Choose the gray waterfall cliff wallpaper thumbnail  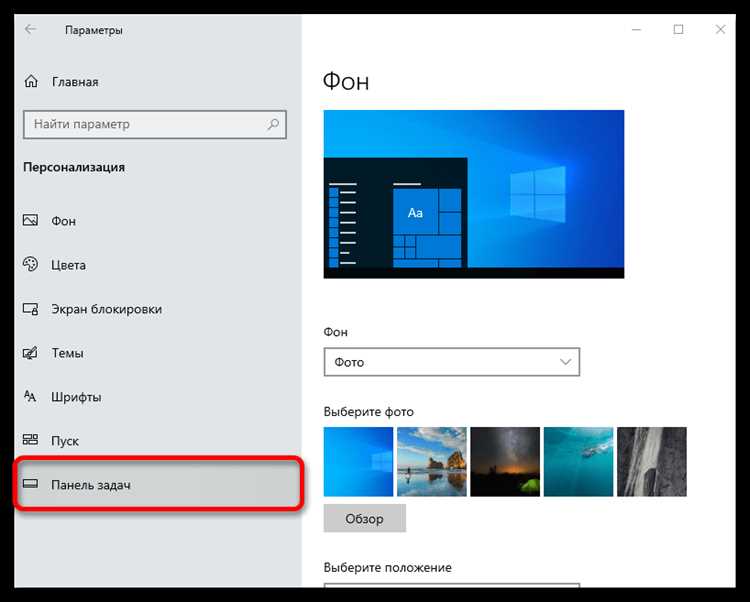click(652, 462)
